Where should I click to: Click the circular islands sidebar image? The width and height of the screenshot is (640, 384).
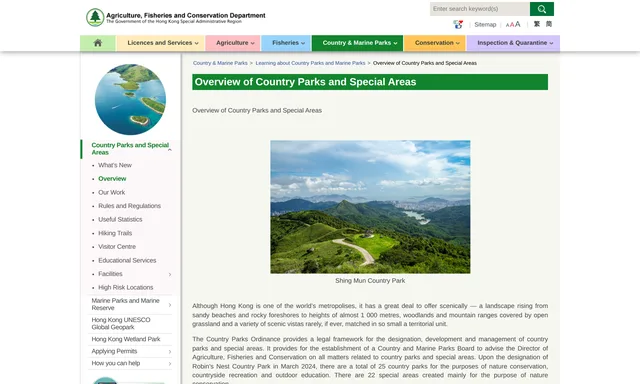(130, 99)
